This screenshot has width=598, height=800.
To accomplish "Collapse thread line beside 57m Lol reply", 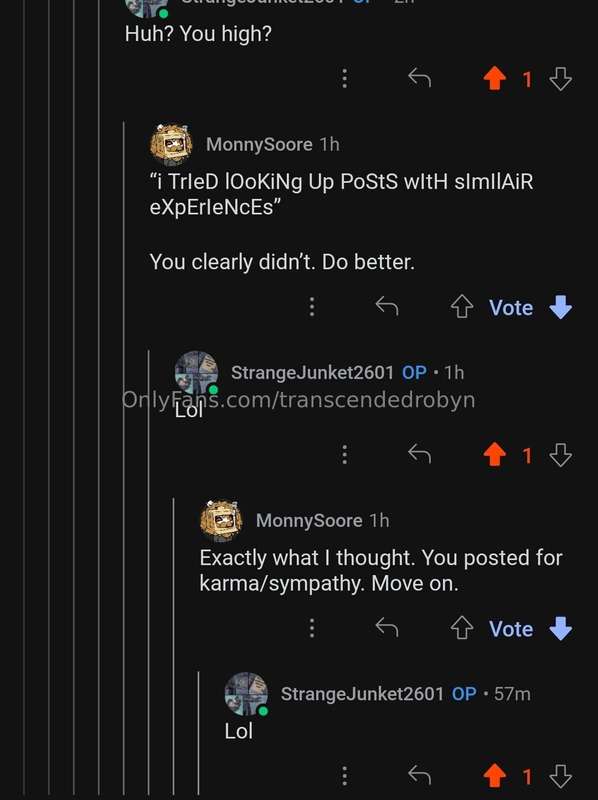I will 198,735.
